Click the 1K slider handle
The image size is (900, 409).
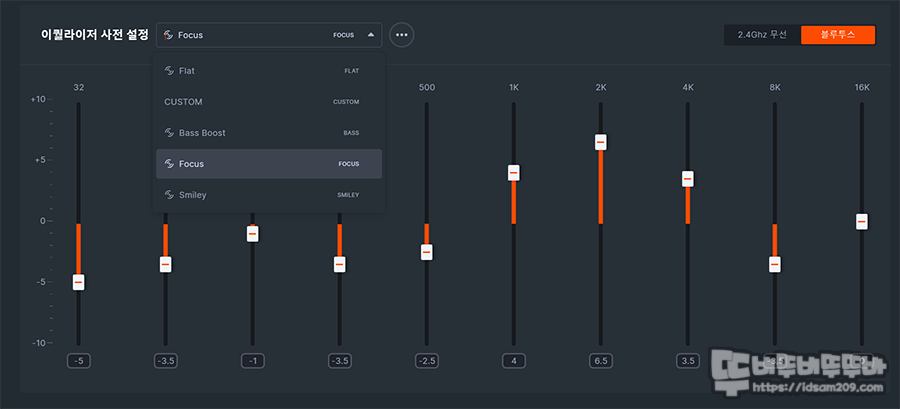(x=514, y=173)
